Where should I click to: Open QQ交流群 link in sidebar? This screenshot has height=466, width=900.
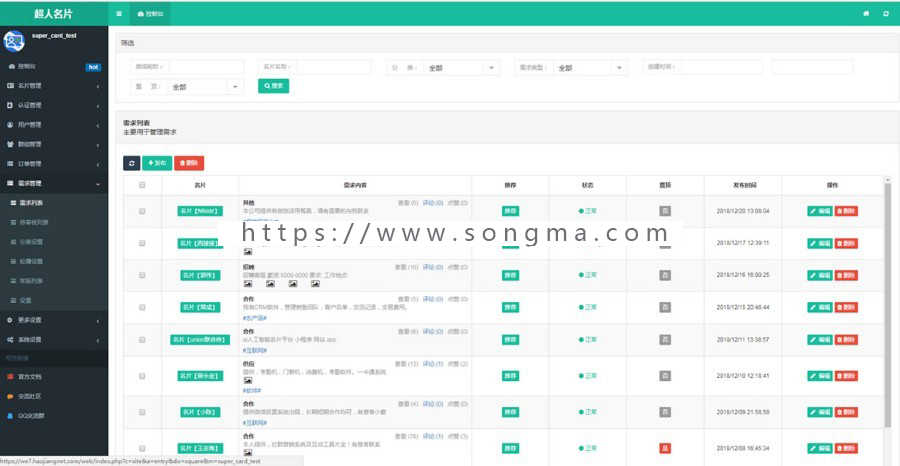tap(54, 415)
